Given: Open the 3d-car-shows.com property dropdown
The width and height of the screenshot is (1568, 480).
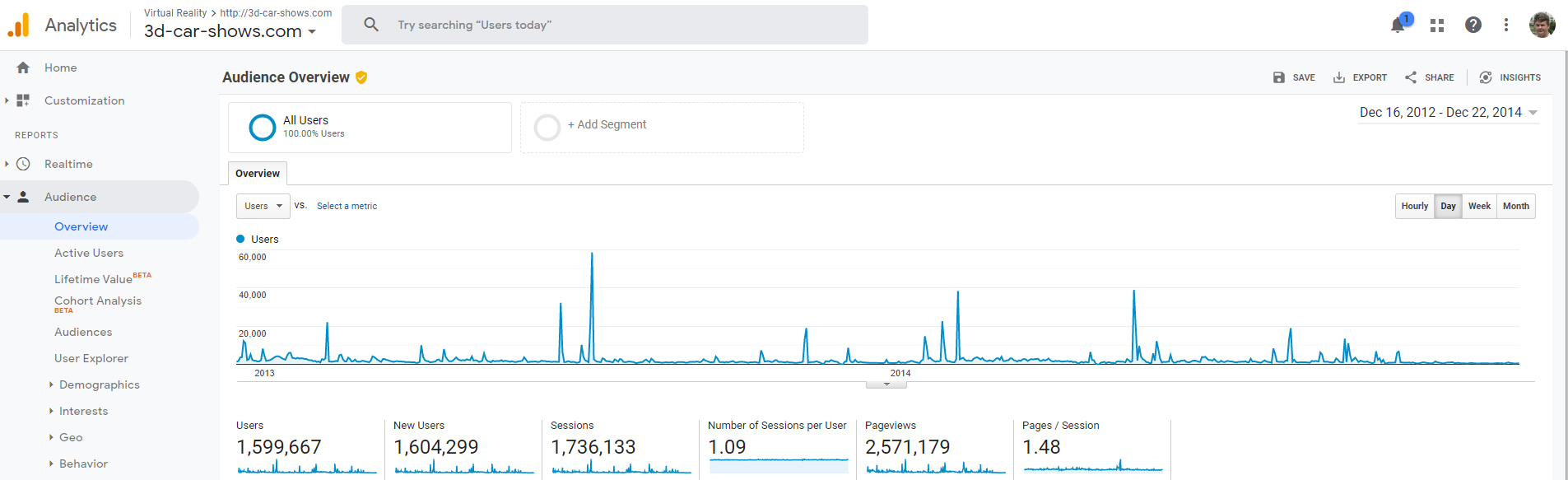Looking at the screenshot, I should (x=230, y=31).
